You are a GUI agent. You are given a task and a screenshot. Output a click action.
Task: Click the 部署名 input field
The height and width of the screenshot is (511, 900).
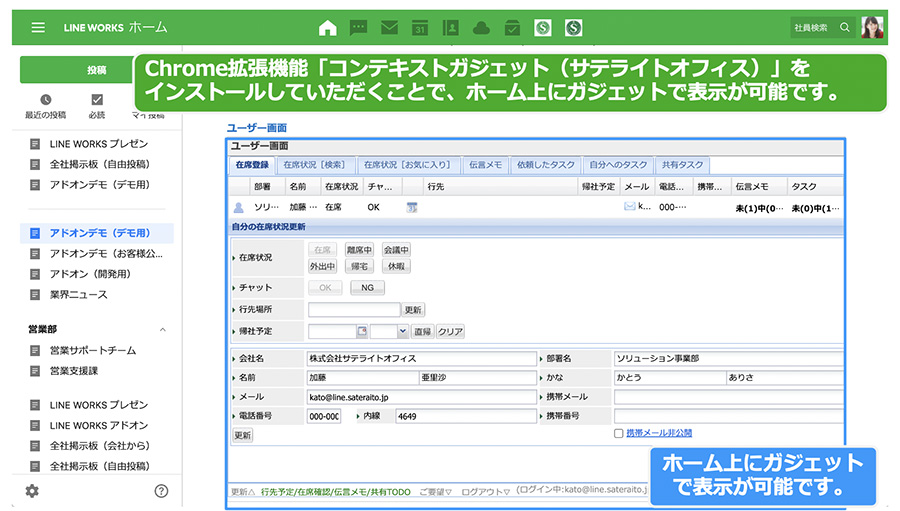coord(728,358)
